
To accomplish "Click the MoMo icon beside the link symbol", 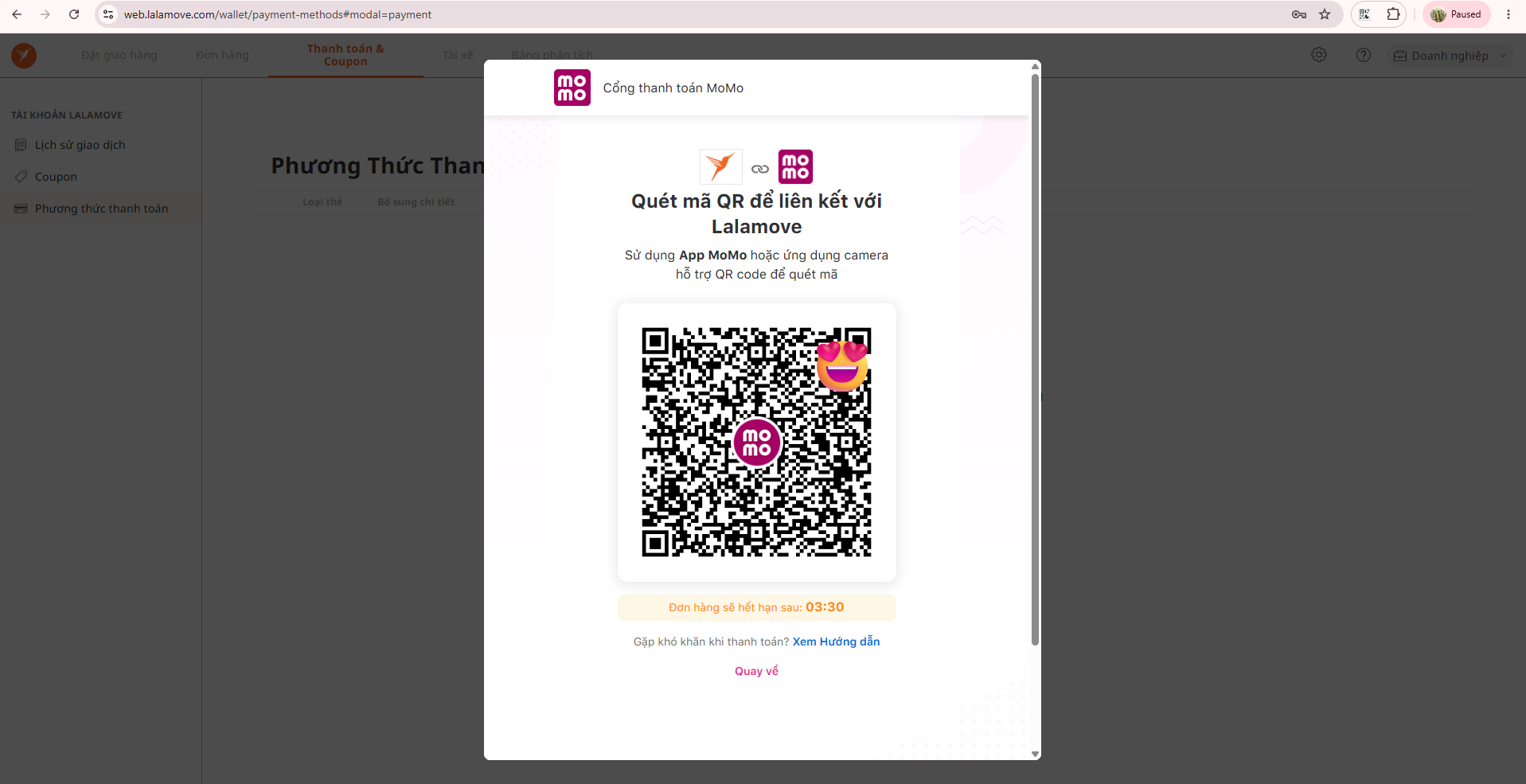I will (795, 166).
